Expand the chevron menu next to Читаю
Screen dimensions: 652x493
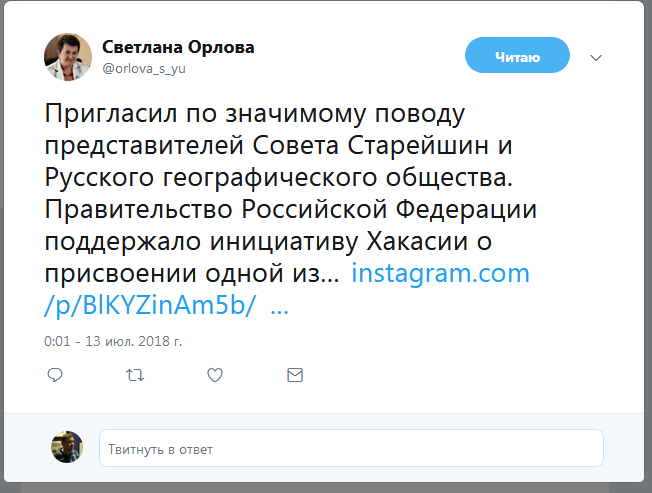tap(596, 57)
